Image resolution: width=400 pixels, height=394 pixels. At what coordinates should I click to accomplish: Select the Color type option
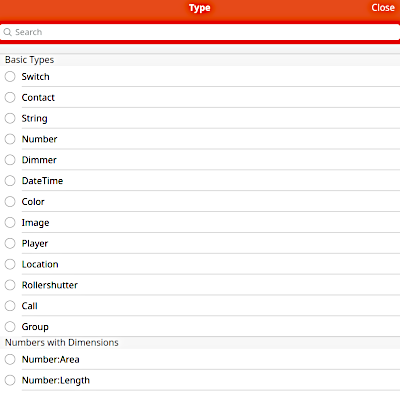[10, 202]
